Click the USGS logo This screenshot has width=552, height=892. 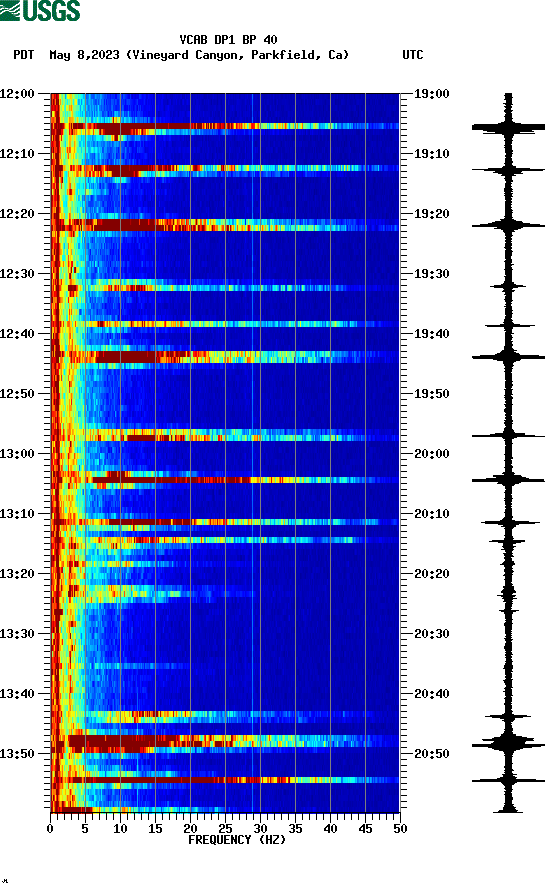coord(40,10)
